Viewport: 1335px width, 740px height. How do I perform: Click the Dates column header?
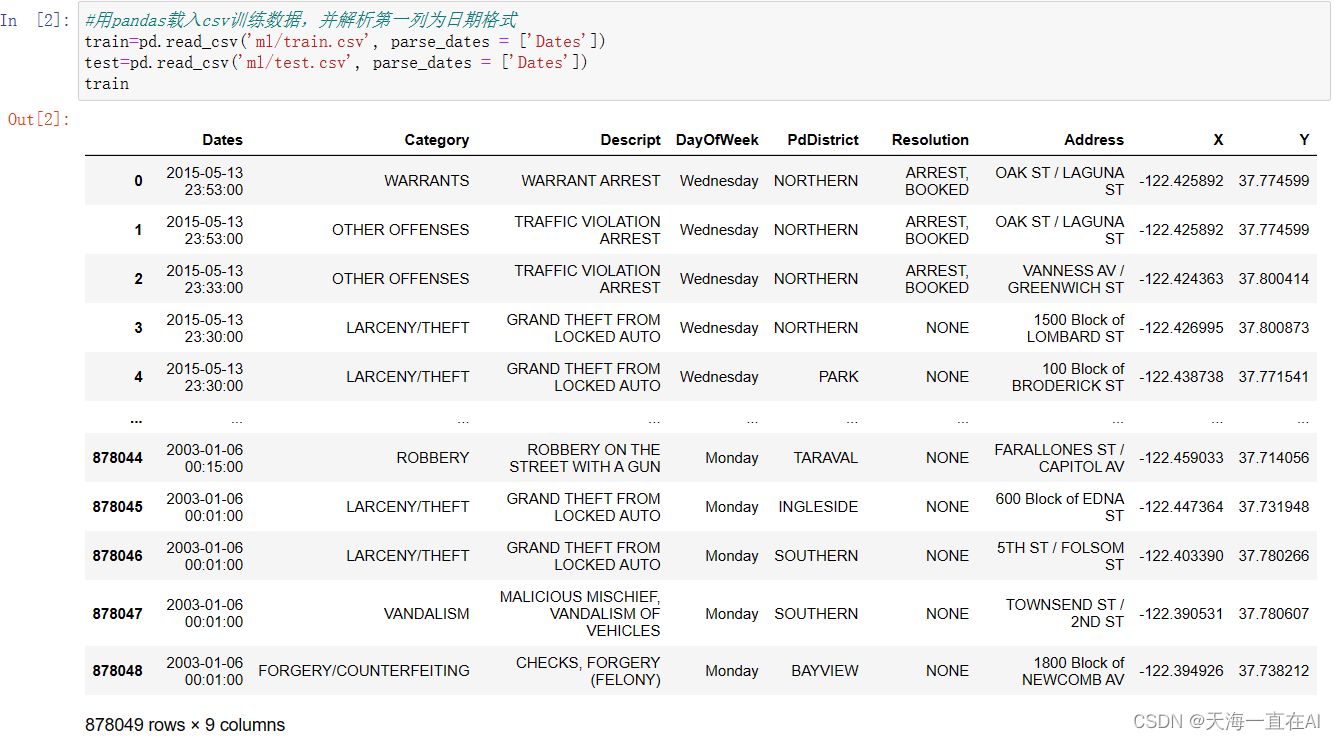222,140
